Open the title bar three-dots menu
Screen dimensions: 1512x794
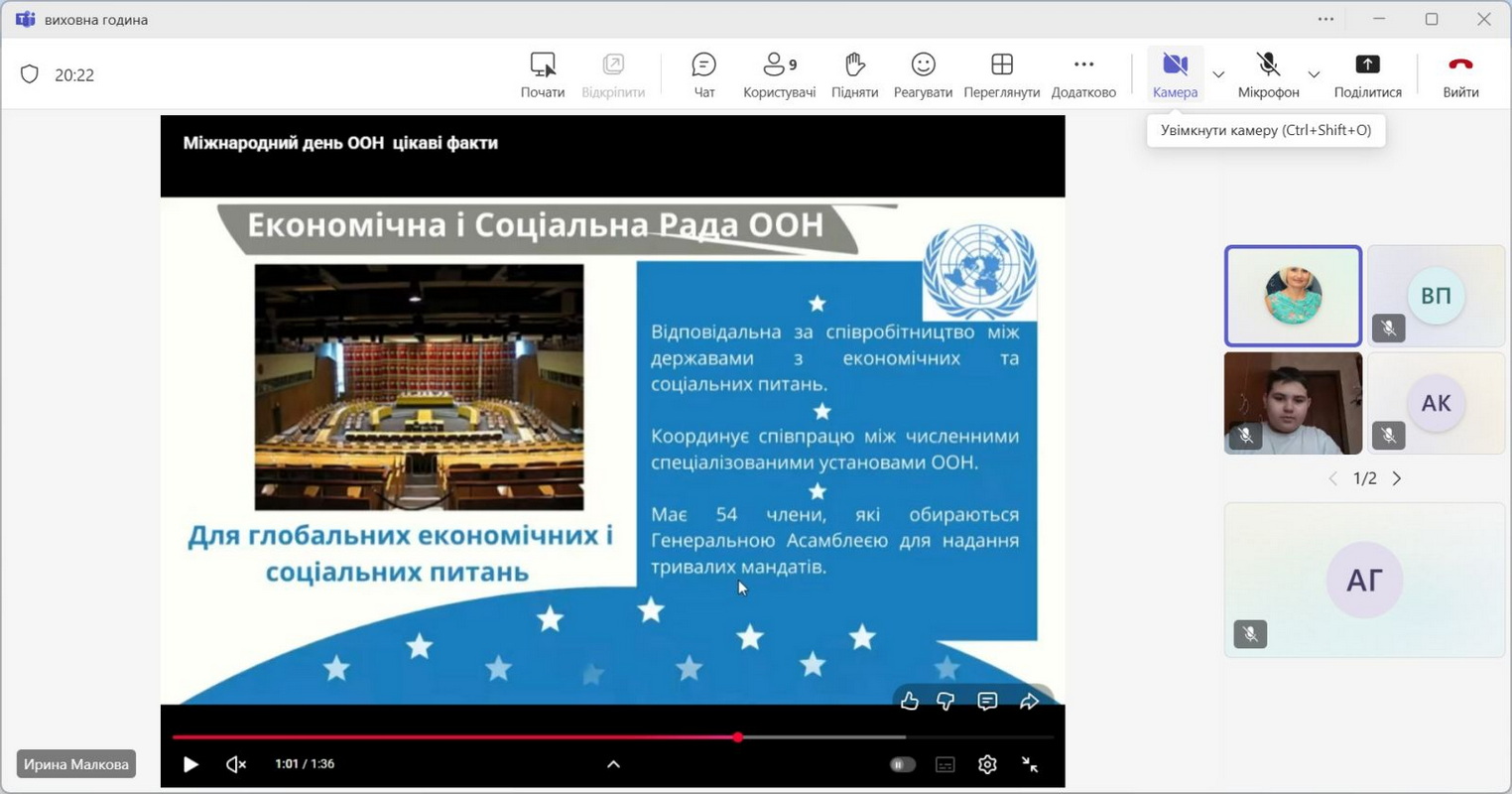(x=1325, y=19)
